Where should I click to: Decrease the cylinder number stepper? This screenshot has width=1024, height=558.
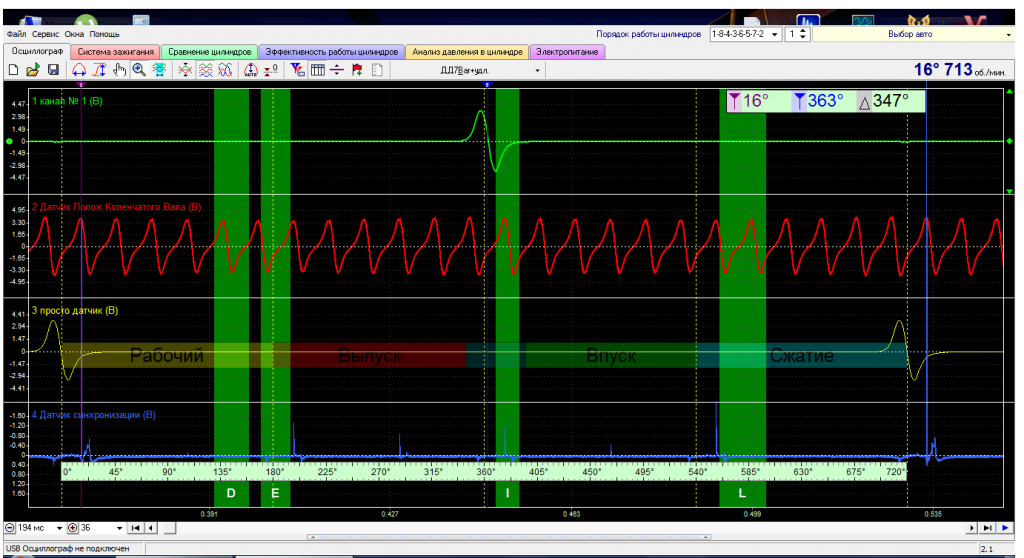803,37
